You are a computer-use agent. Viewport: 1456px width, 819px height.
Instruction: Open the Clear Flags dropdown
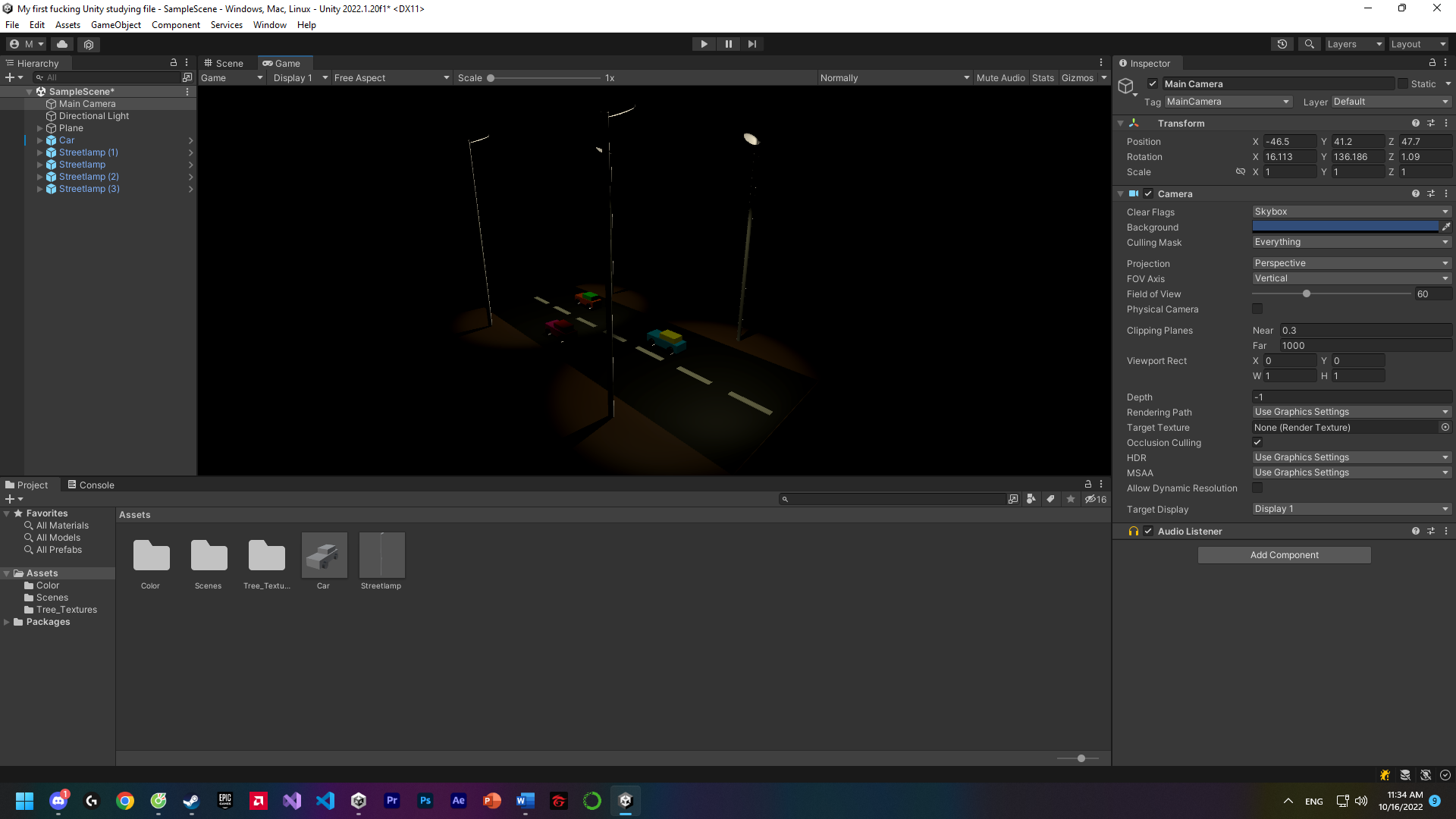[x=1351, y=212]
